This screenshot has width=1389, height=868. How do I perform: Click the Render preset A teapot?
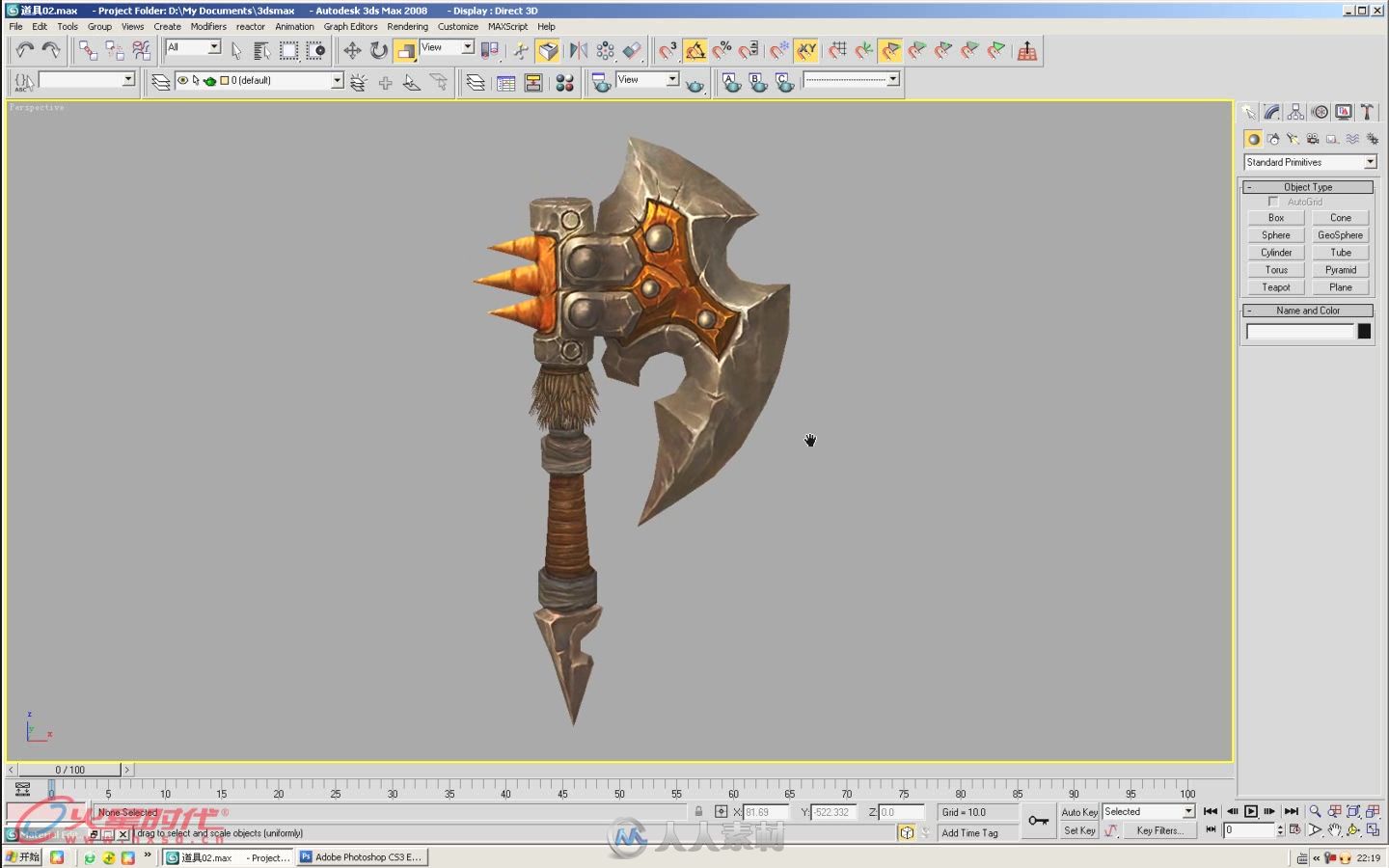click(x=732, y=83)
